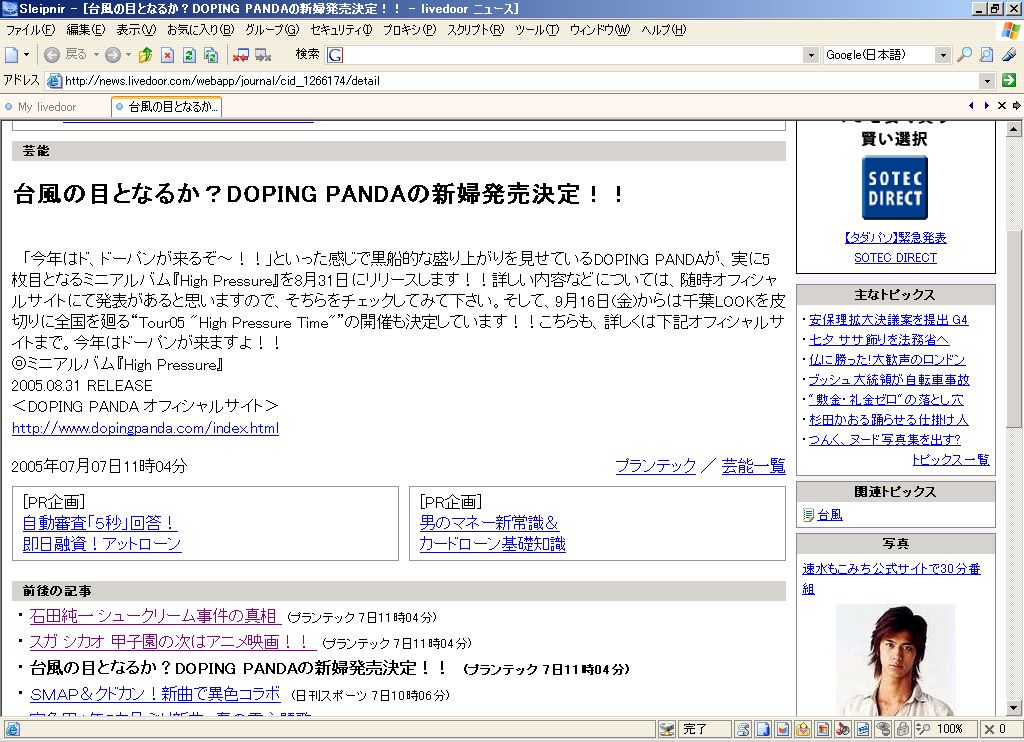Go up one level with folder arrow icon

[146, 55]
